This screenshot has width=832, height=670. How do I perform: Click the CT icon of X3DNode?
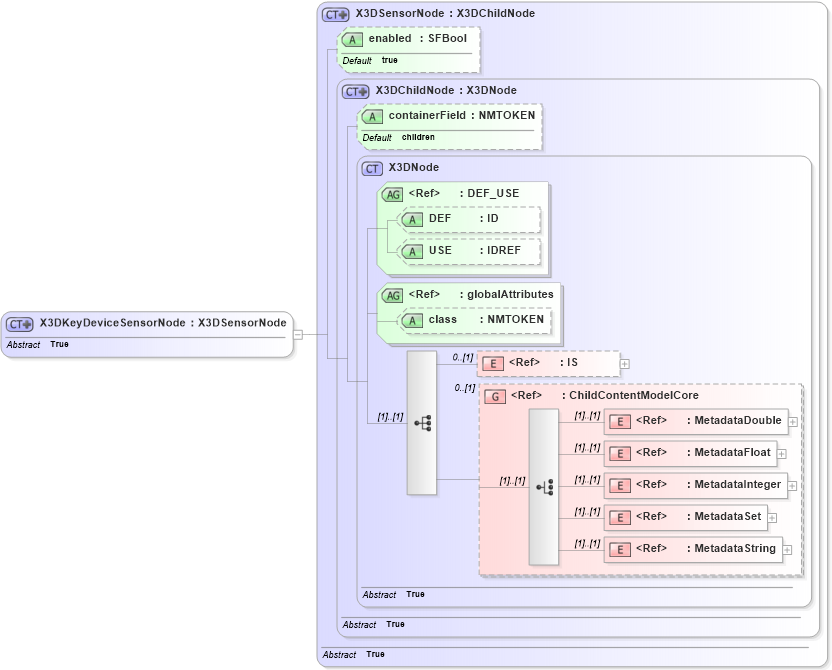(372, 169)
